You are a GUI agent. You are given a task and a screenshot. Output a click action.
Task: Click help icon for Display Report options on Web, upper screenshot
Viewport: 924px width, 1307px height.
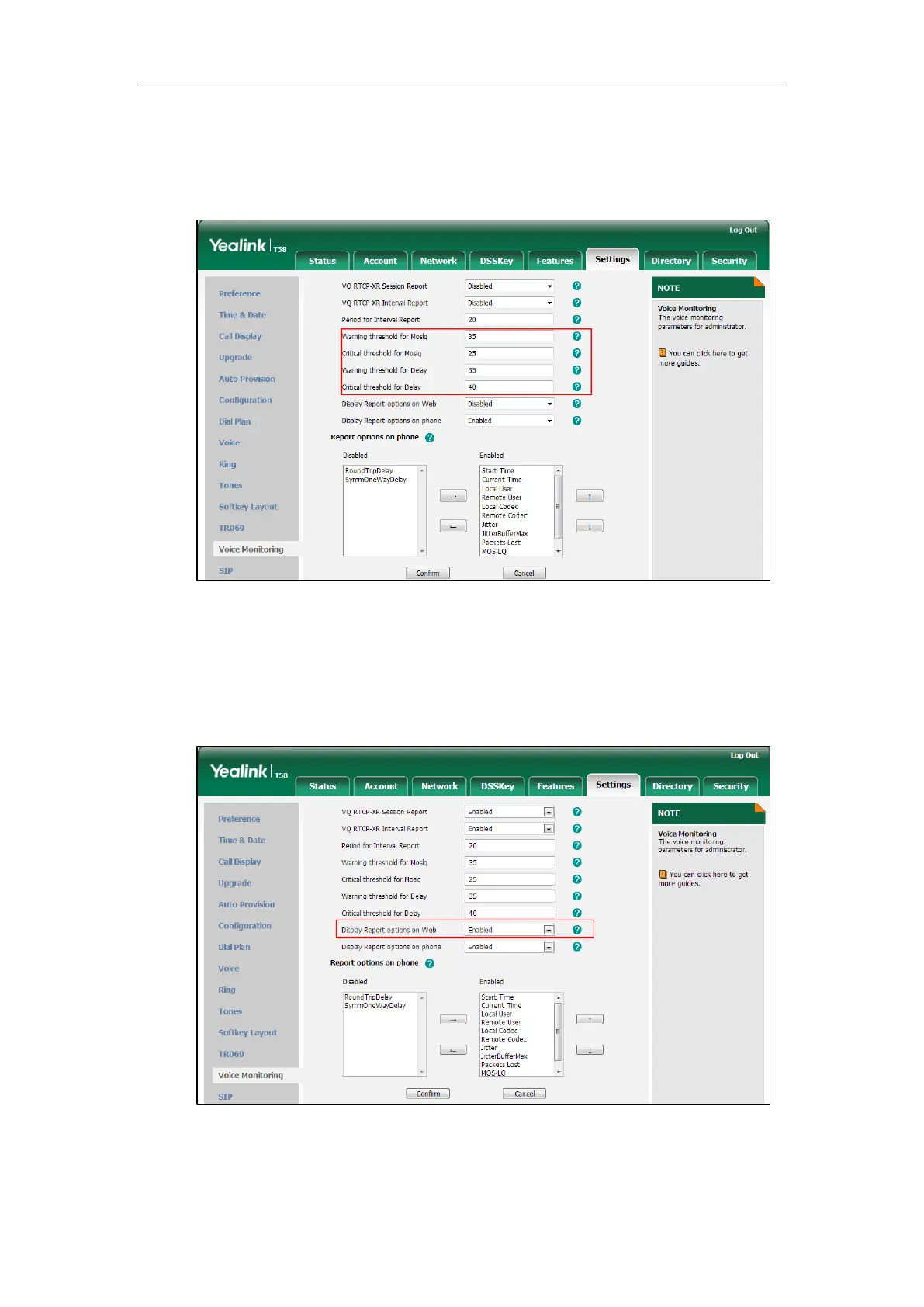576,404
